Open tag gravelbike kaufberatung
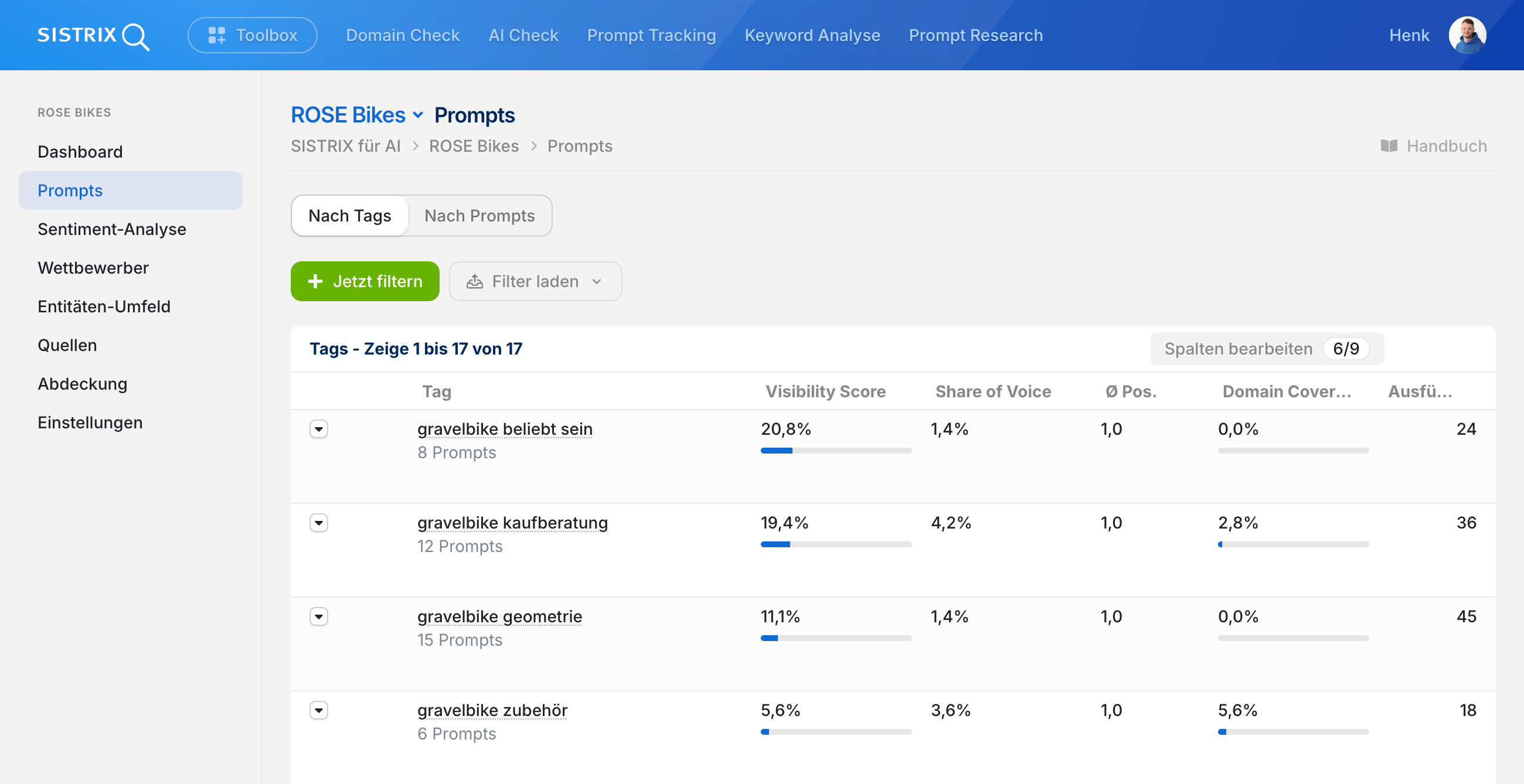 [x=512, y=523]
